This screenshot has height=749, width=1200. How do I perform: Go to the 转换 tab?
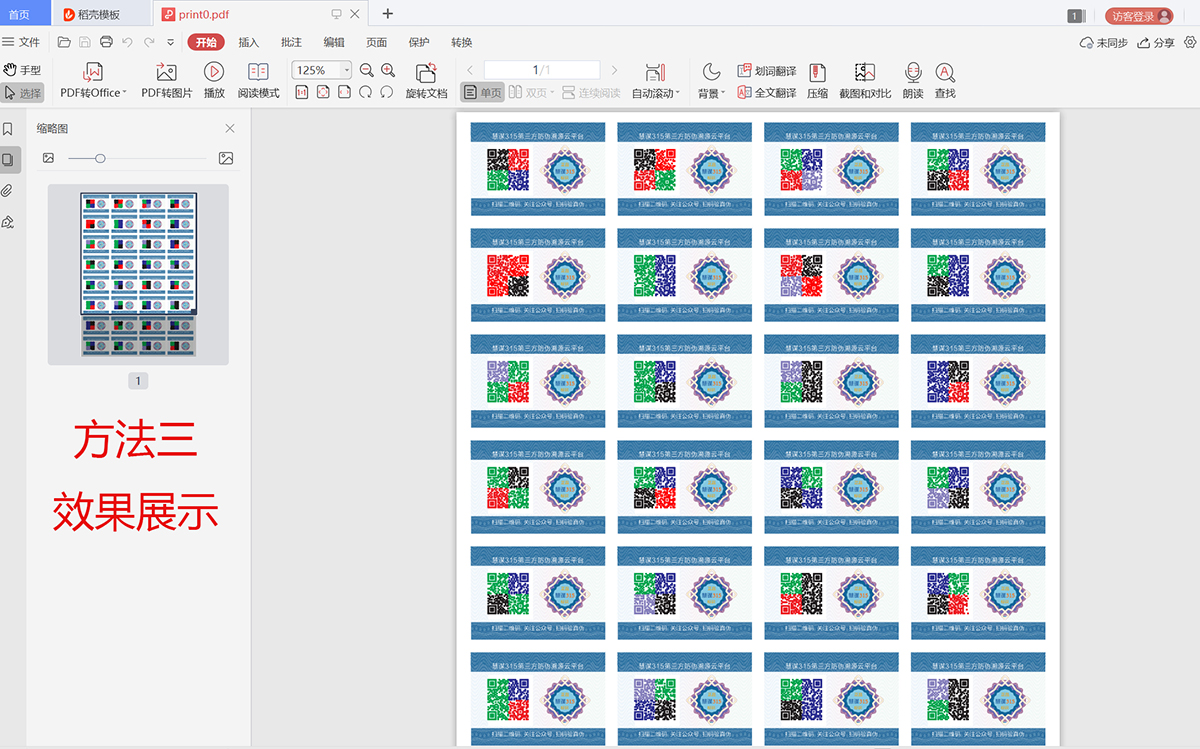click(x=461, y=42)
